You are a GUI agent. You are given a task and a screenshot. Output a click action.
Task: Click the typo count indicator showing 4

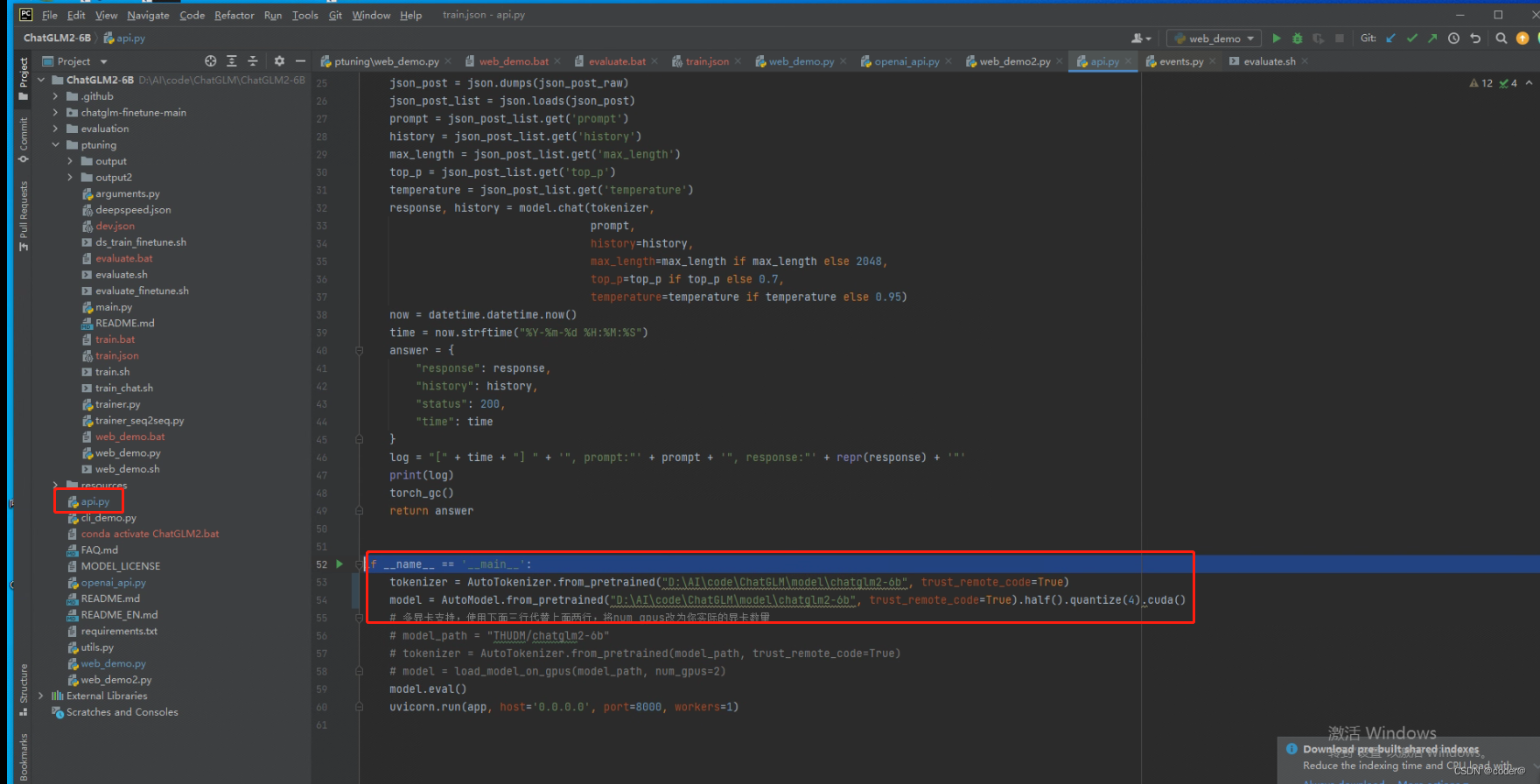(1508, 83)
